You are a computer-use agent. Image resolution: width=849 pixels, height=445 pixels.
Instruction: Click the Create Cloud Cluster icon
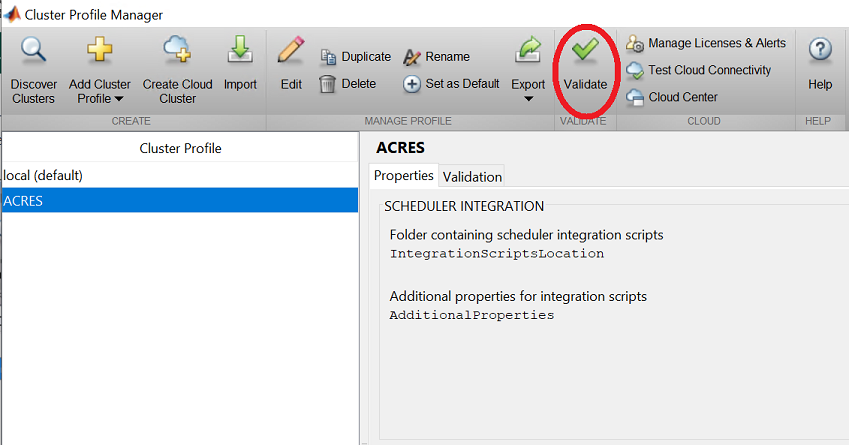(x=177, y=49)
